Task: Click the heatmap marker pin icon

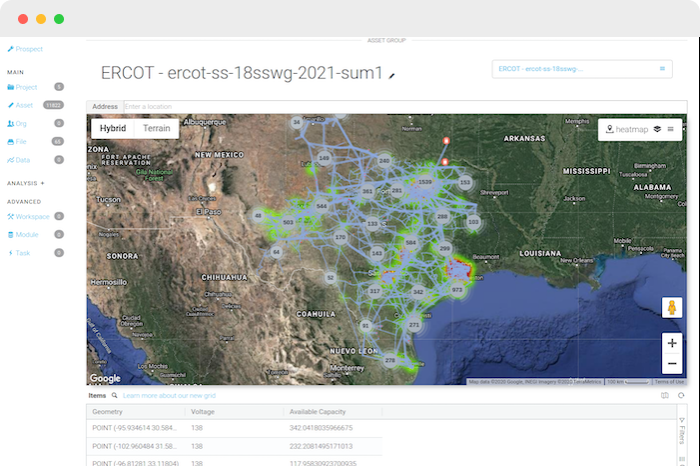Action: (x=609, y=129)
